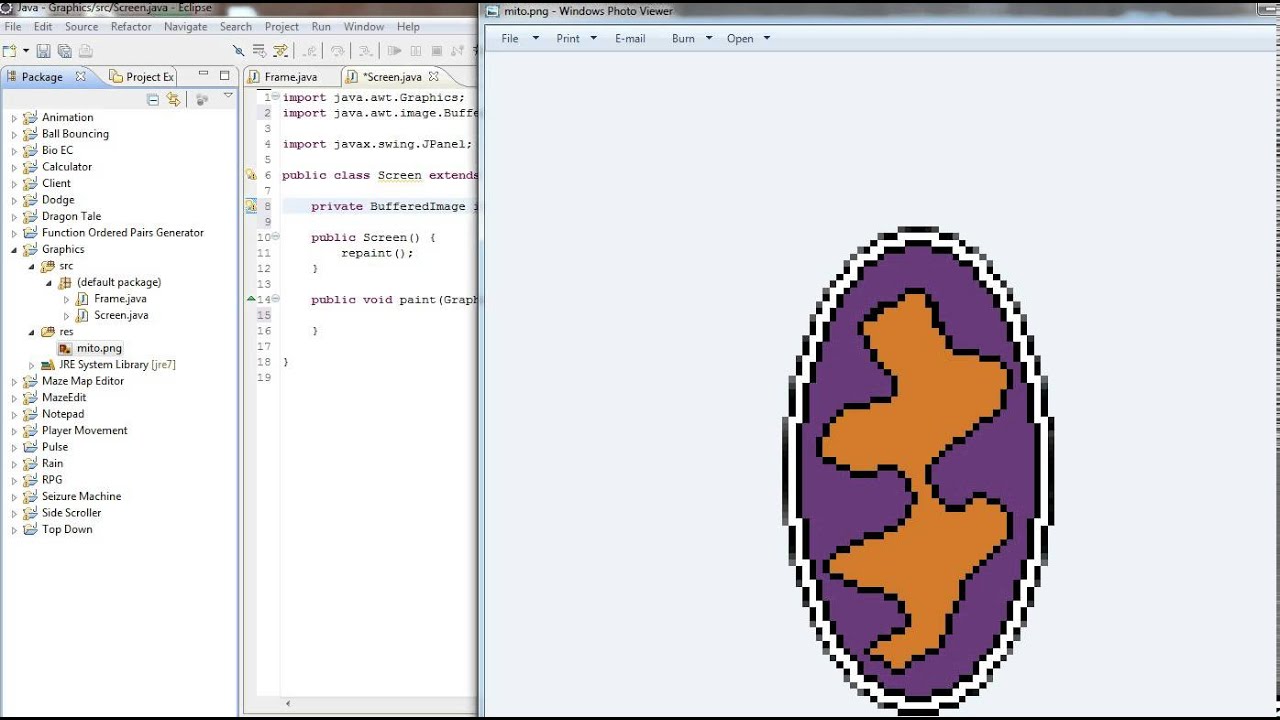The height and width of the screenshot is (720, 1280).
Task: Open the Edit menu in Eclipse
Action: (x=43, y=27)
